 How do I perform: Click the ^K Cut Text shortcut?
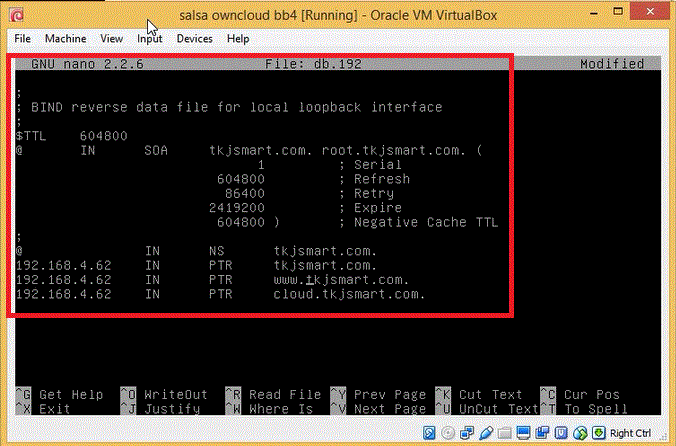479,394
